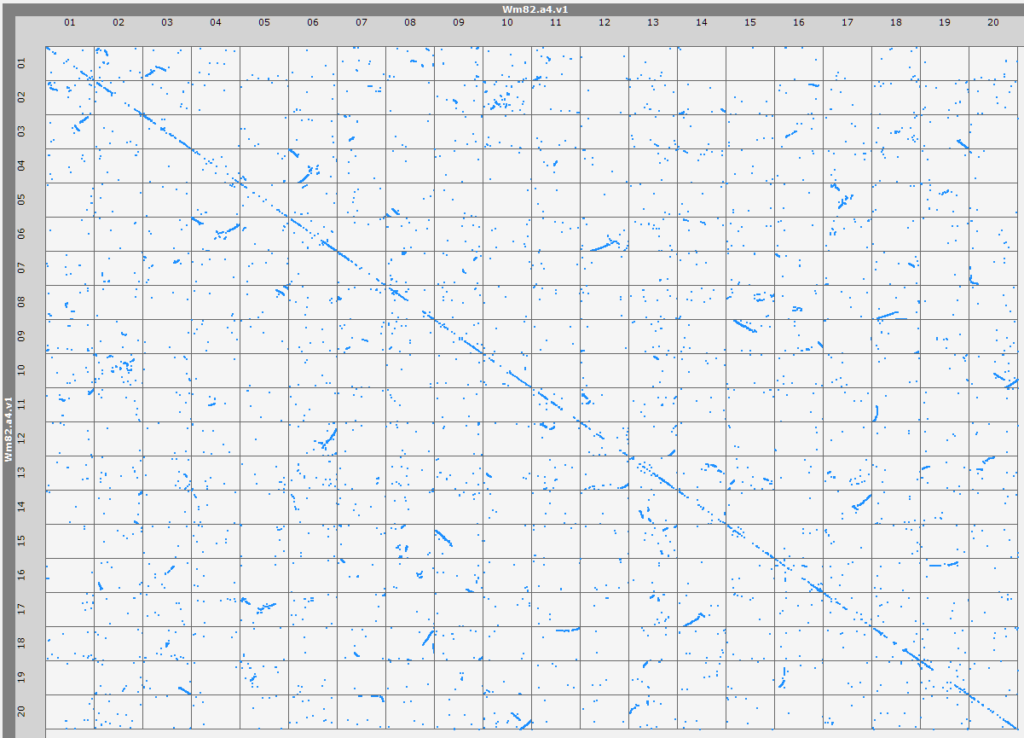Select column label 18 on the top axis
This screenshot has height=738, width=1024.
point(896,22)
